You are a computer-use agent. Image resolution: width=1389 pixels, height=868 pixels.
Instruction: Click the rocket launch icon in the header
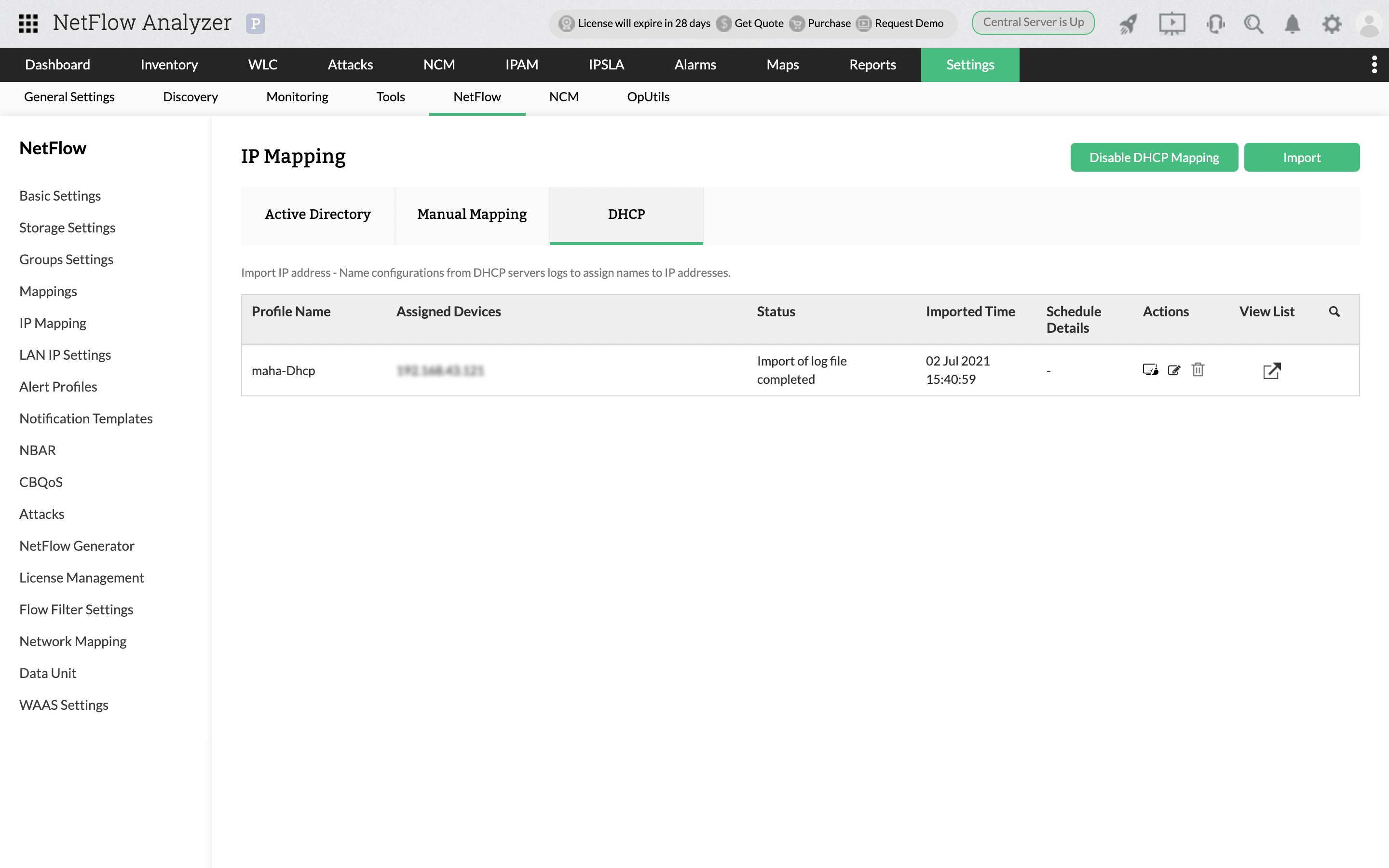point(1128,24)
